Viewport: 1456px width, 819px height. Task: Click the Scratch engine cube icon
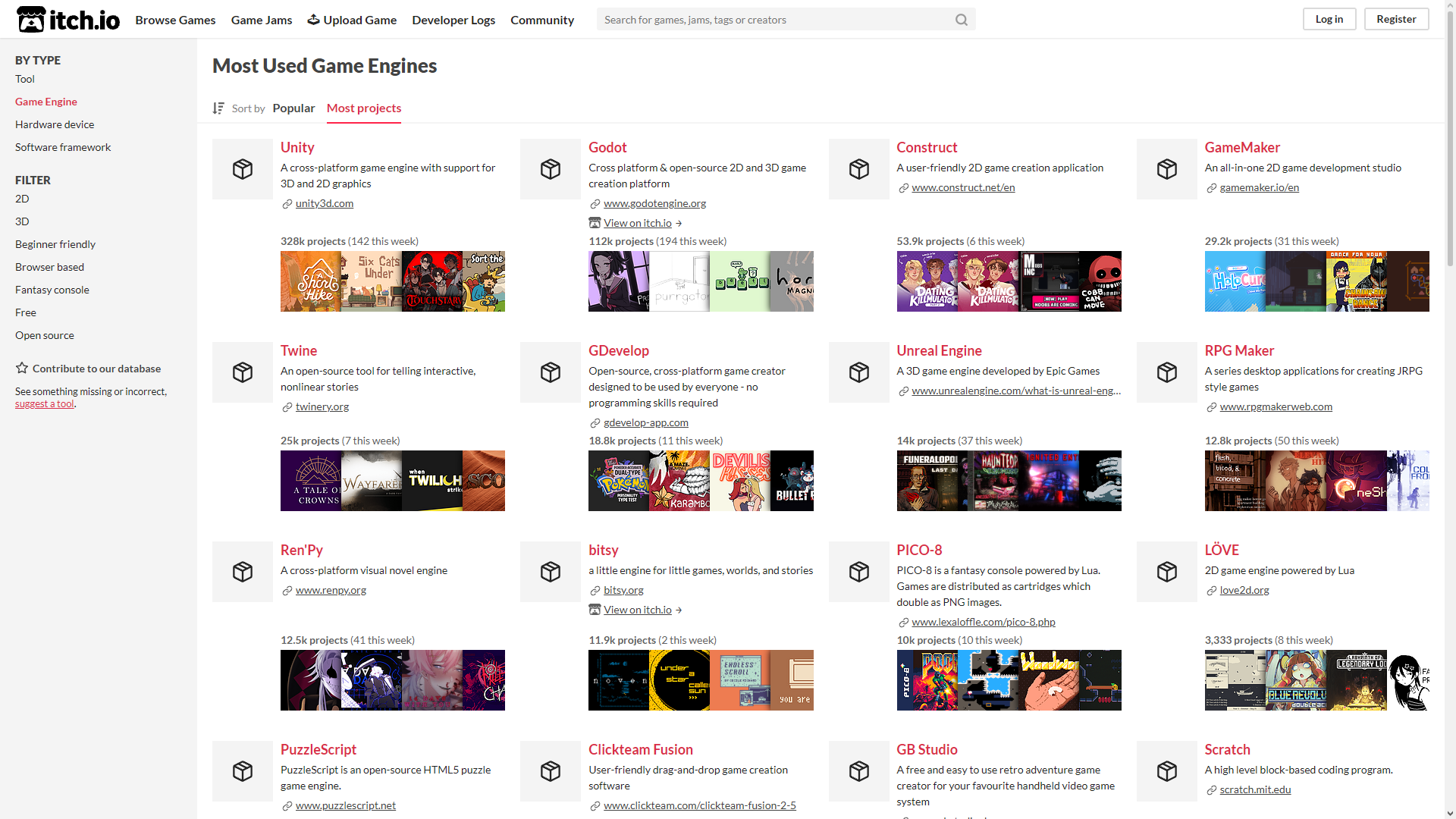pyautogui.click(x=1167, y=771)
